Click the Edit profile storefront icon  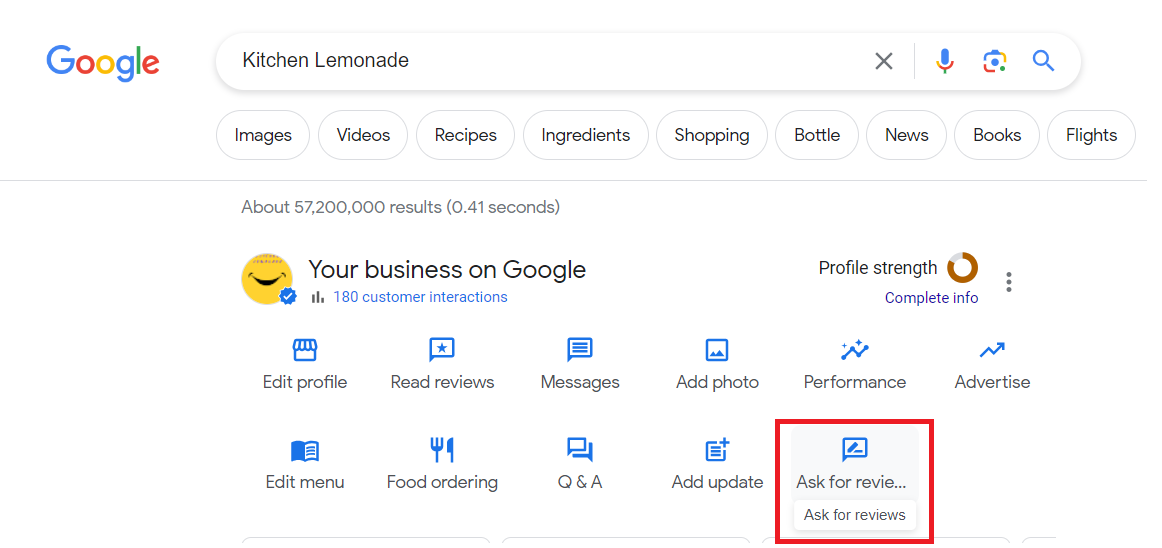point(305,349)
